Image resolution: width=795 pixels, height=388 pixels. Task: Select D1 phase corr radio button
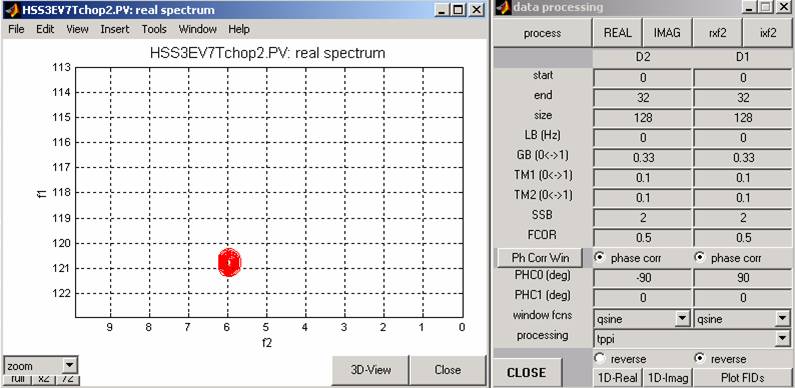[x=700, y=258]
